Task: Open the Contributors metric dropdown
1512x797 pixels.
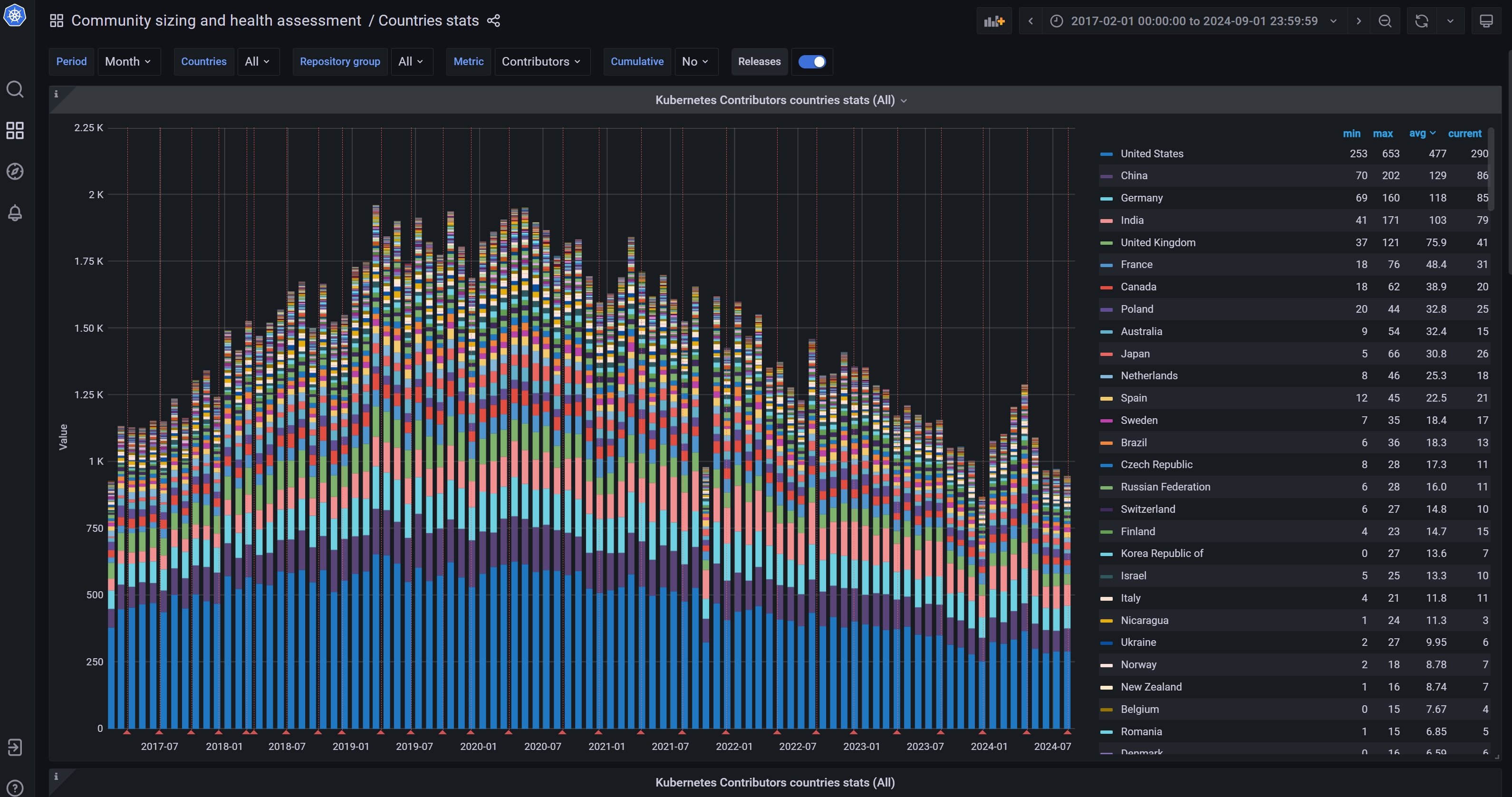Action: click(541, 61)
